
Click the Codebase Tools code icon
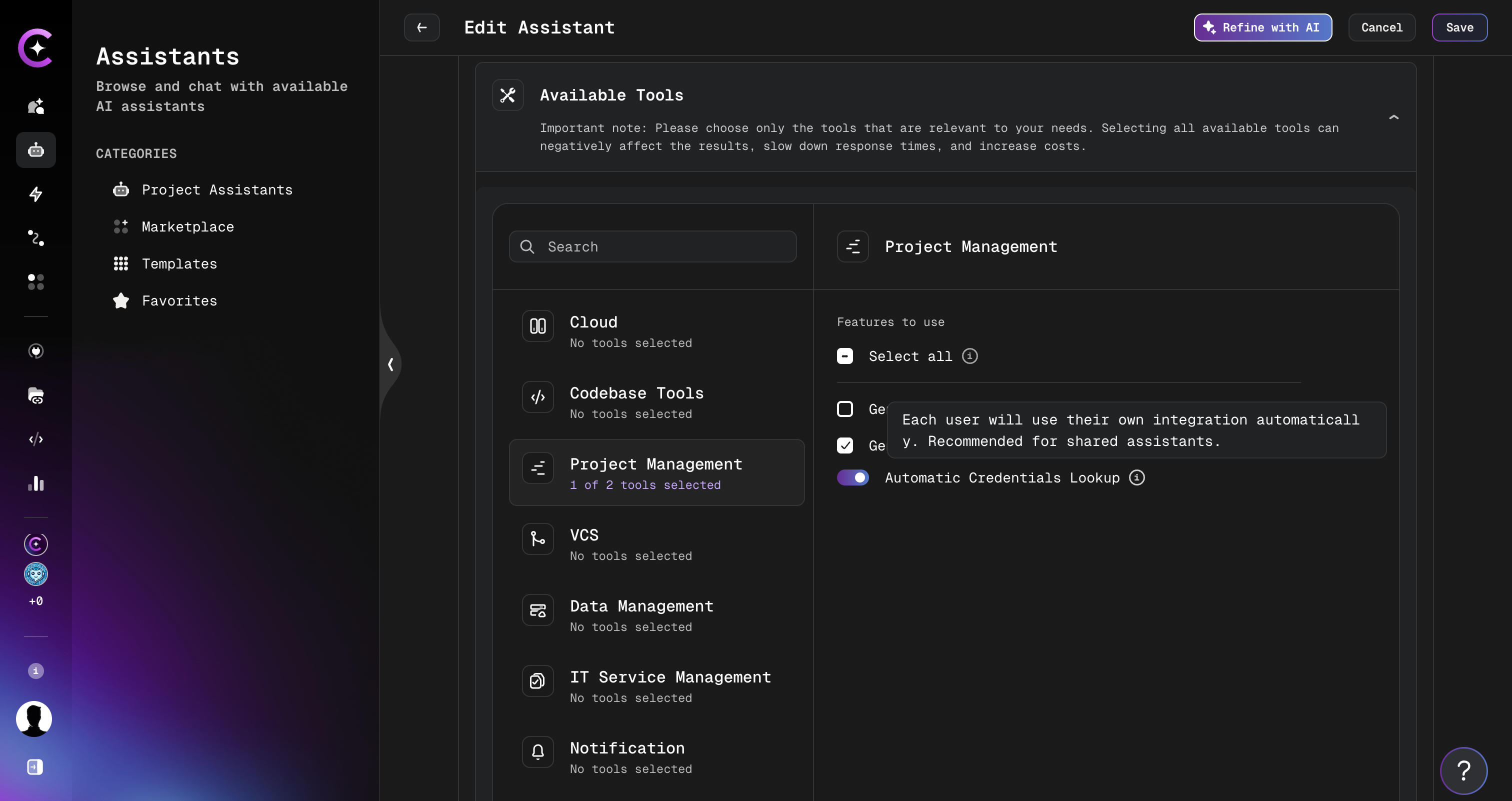pos(537,396)
